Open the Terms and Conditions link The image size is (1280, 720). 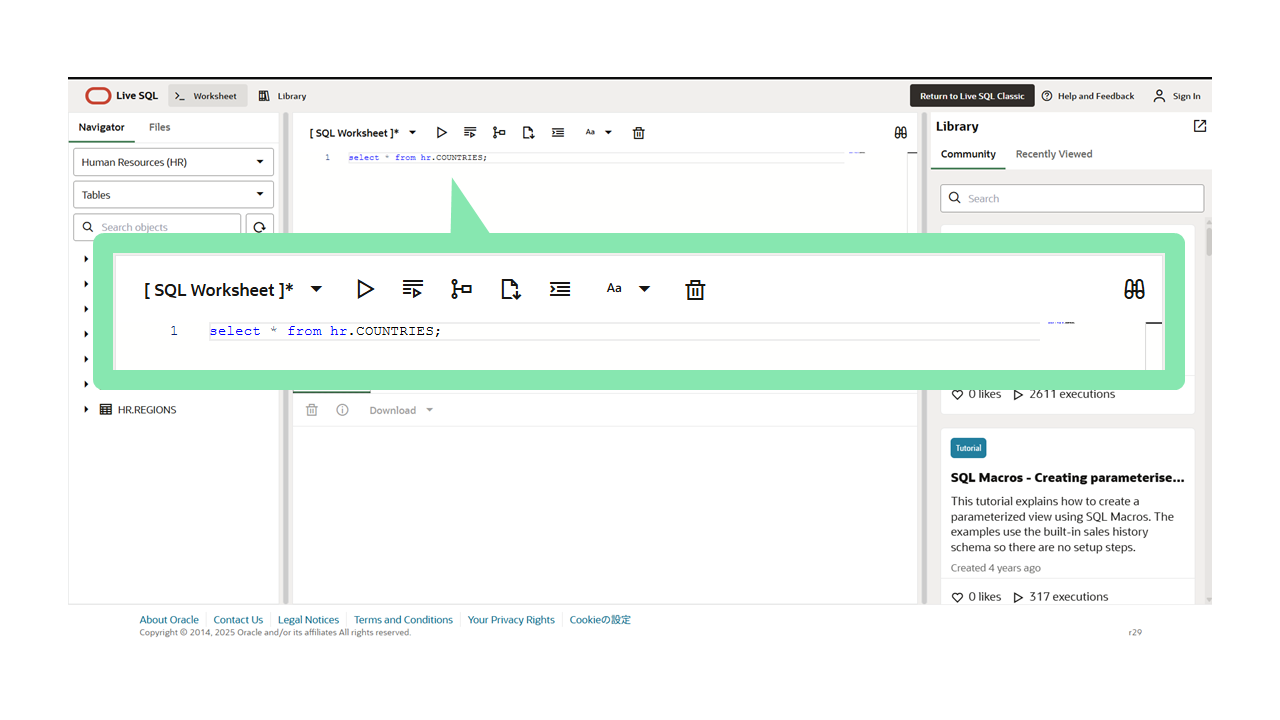tap(403, 620)
